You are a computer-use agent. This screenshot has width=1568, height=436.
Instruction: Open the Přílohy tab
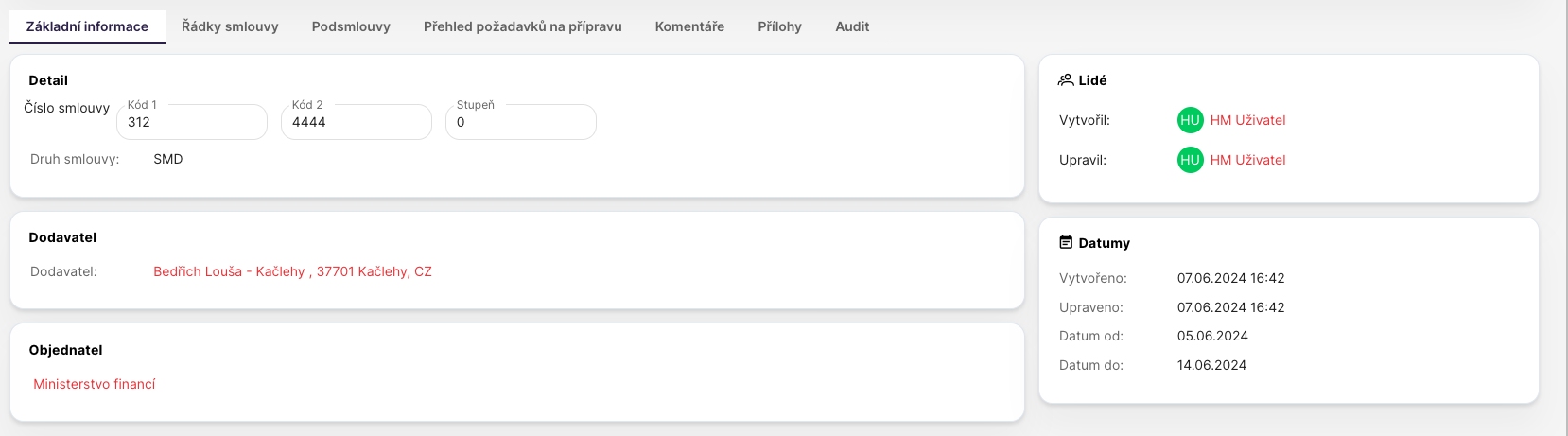779,26
